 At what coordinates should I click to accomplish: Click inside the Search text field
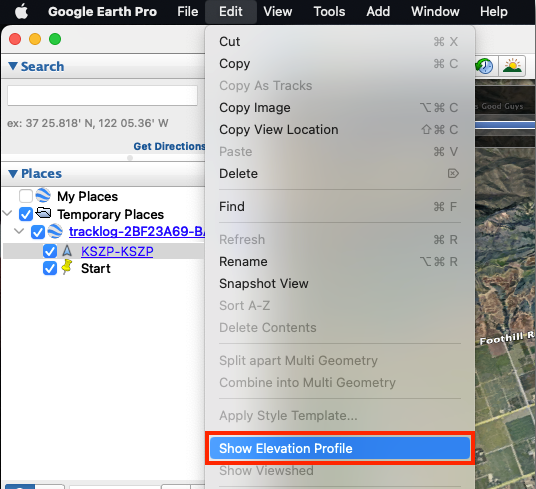[103, 95]
